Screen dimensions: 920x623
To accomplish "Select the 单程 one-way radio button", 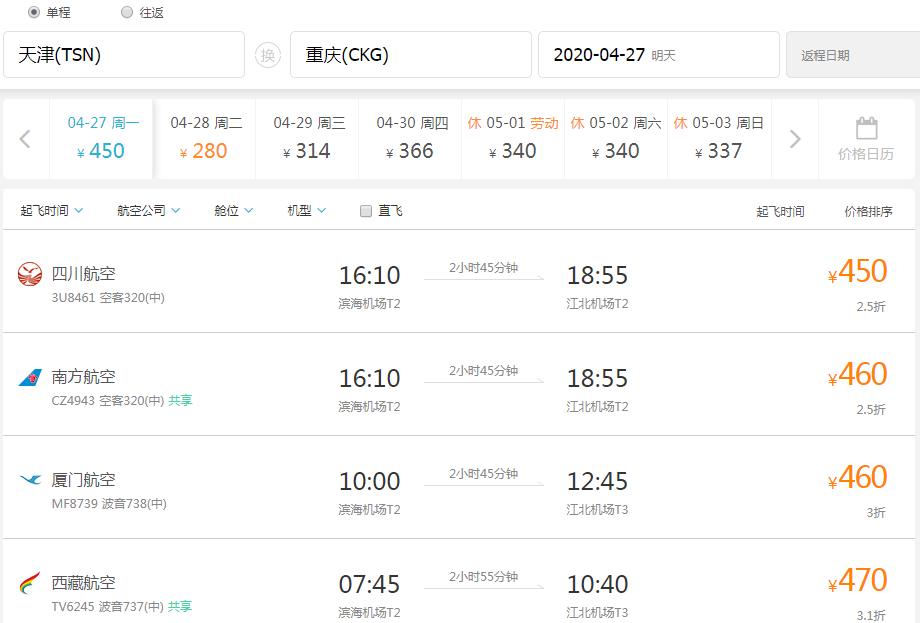I will (x=31, y=13).
